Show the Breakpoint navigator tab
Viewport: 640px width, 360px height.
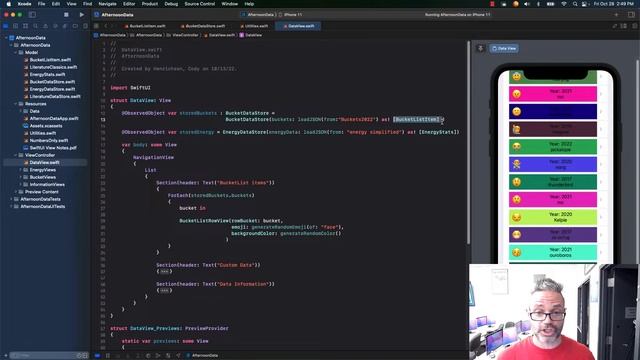pyautogui.click(x=75, y=26)
